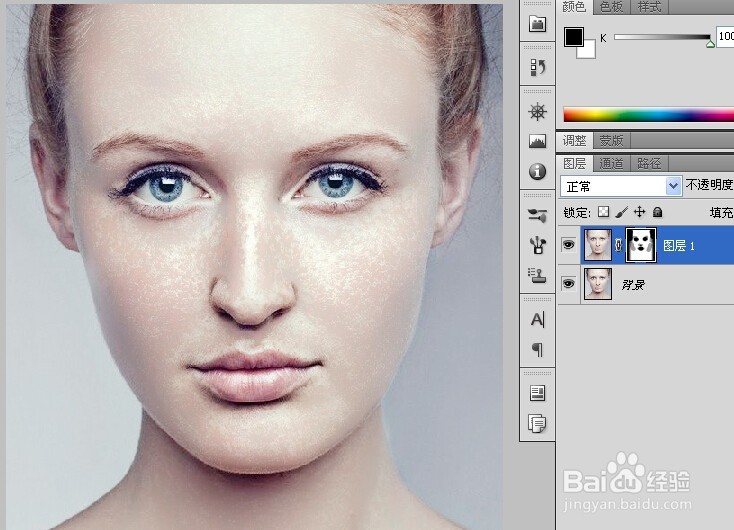This screenshot has width=734, height=530.
Task: Select the 图层 1 image thumbnail
Action: [x=598, y=244]
